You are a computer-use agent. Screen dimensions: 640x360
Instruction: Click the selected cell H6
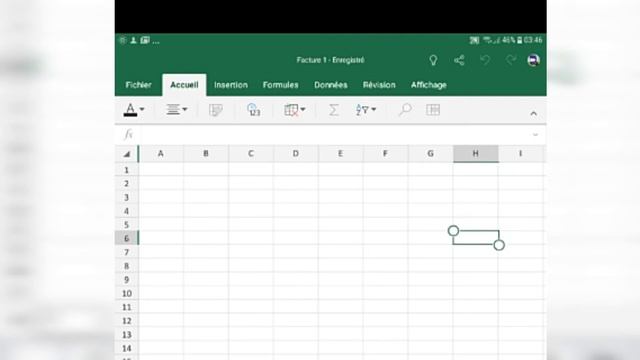pos(476,238)
